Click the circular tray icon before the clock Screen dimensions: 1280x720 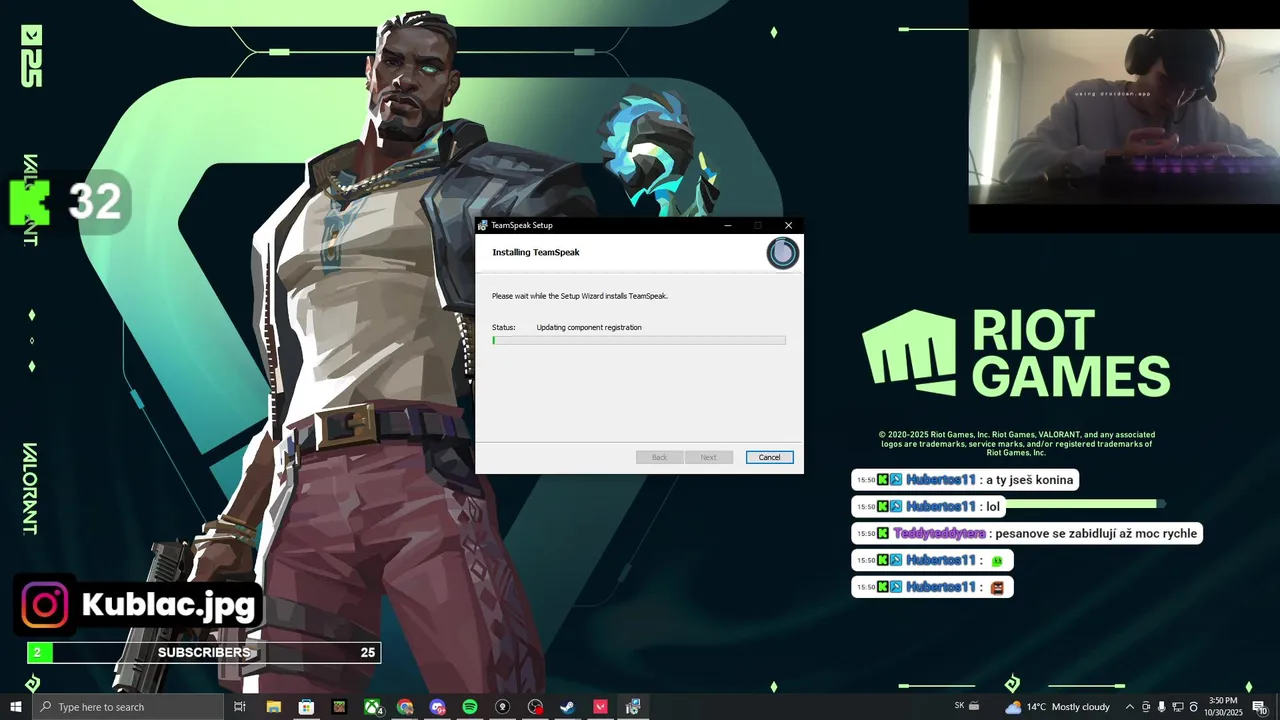tap(1193, 707)
